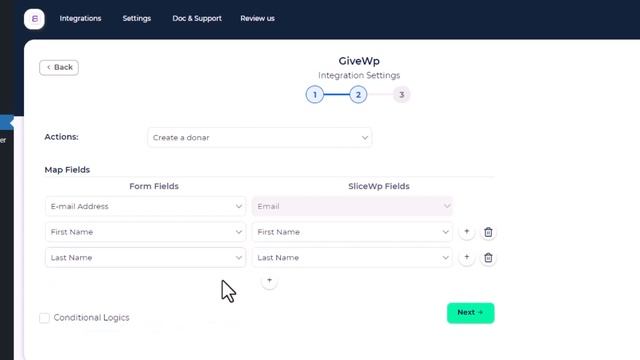
Task: Add new field map with bottom plus
Action: [x=269, y=281]
